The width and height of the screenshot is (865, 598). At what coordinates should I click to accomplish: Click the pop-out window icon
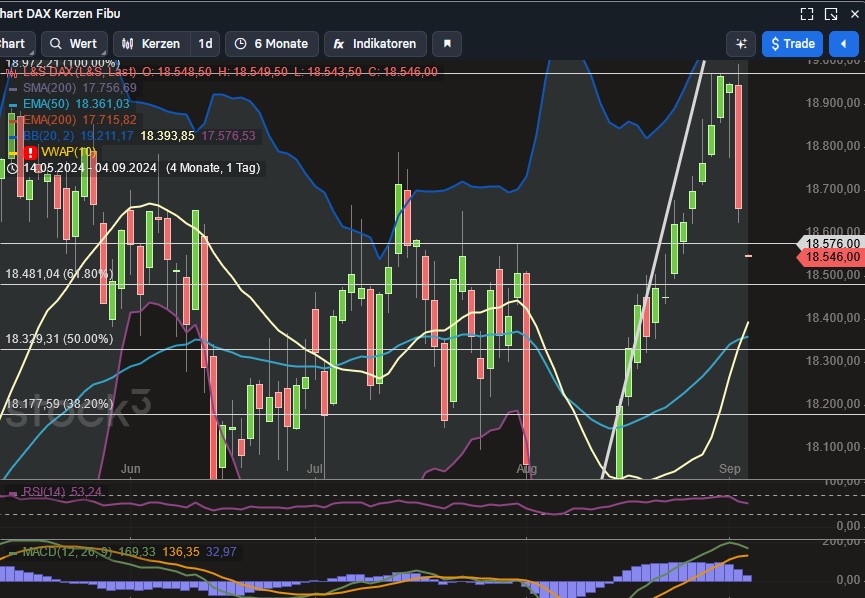833,13
